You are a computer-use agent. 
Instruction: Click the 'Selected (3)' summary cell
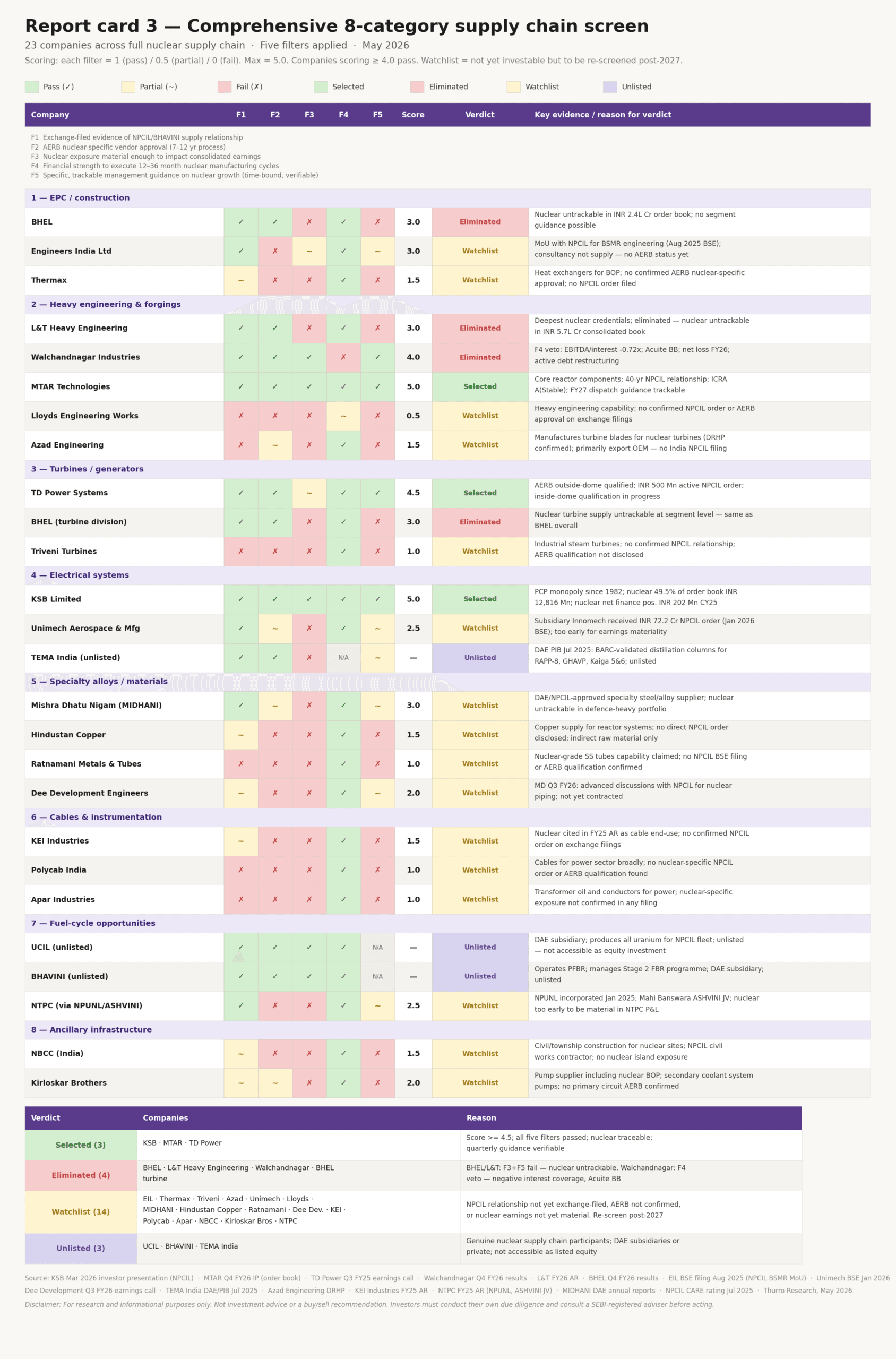click(81, 1145)
